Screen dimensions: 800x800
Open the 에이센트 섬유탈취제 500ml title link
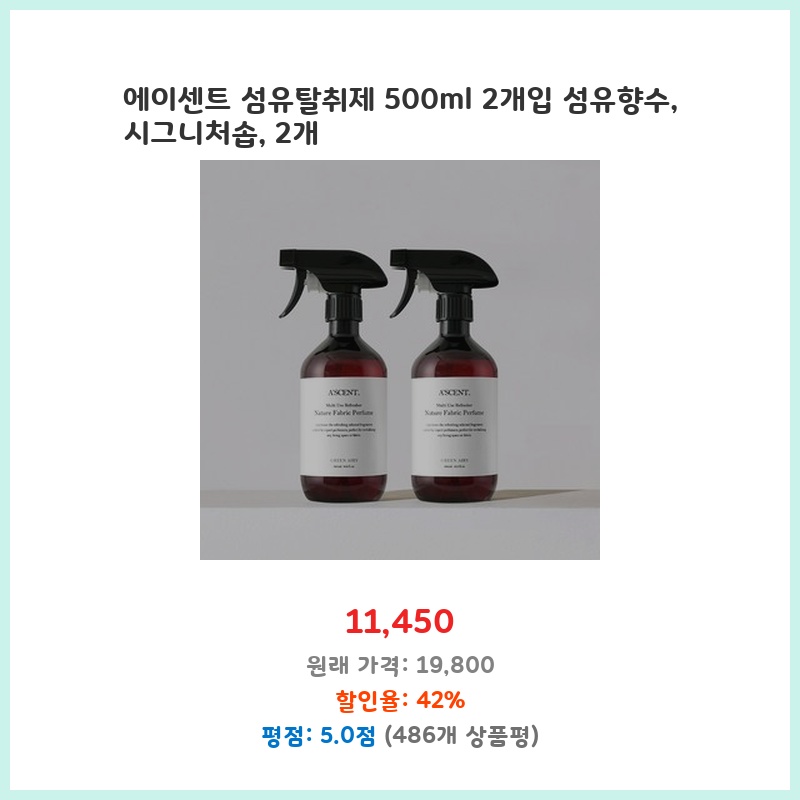pyautogui.click(x=401, y=101)
